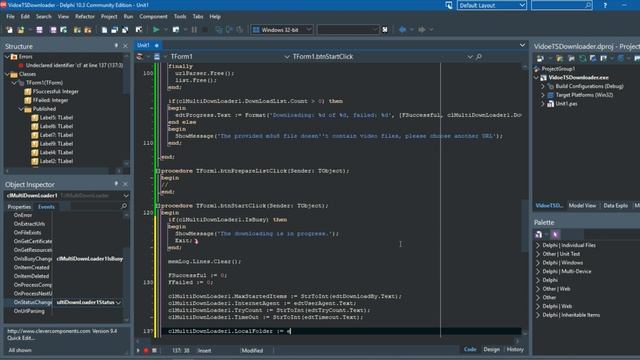Expand the Unit1.pas node
This screenshot has width=640, height=360.
(543, 104)
